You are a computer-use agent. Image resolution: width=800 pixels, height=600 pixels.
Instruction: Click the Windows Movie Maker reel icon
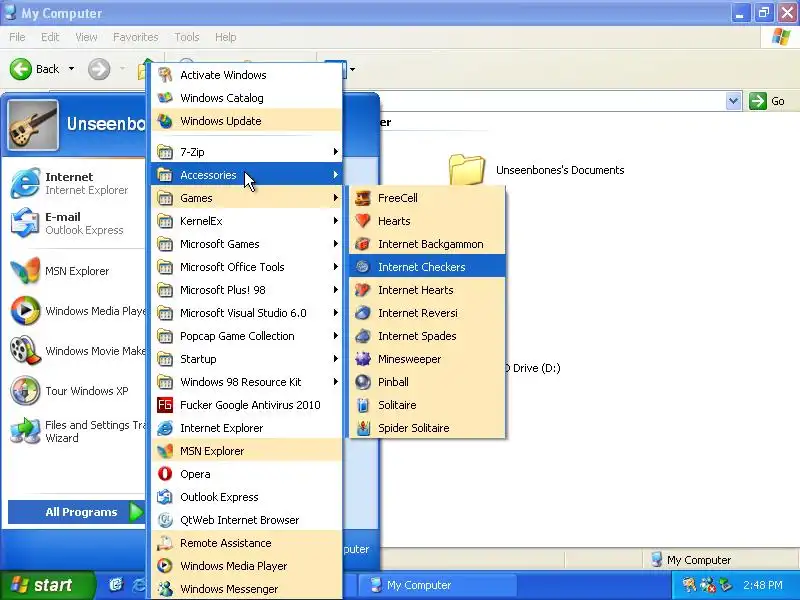click(25, 351)
